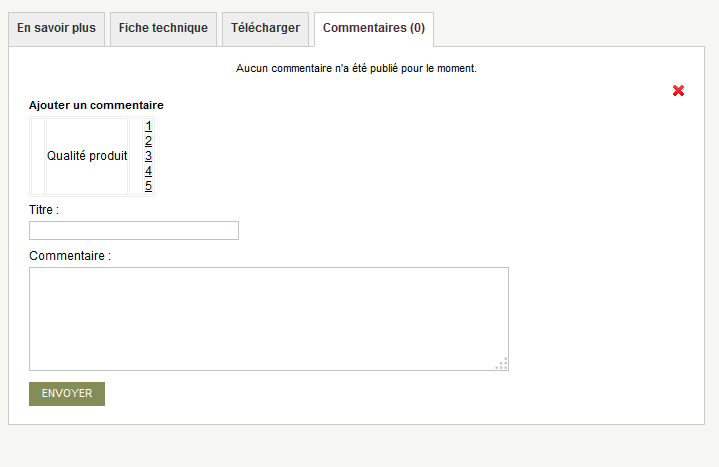Submit the form with ENVOYER button
Viewport: 719px width, 467px height.
point(67,394)
